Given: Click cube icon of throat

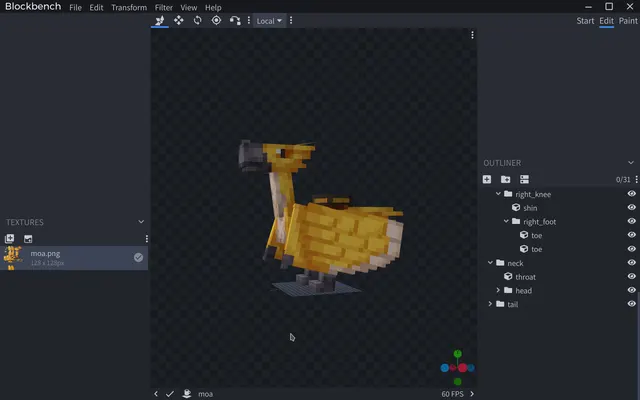Looking at the screenshot, I should pos(508,276).
